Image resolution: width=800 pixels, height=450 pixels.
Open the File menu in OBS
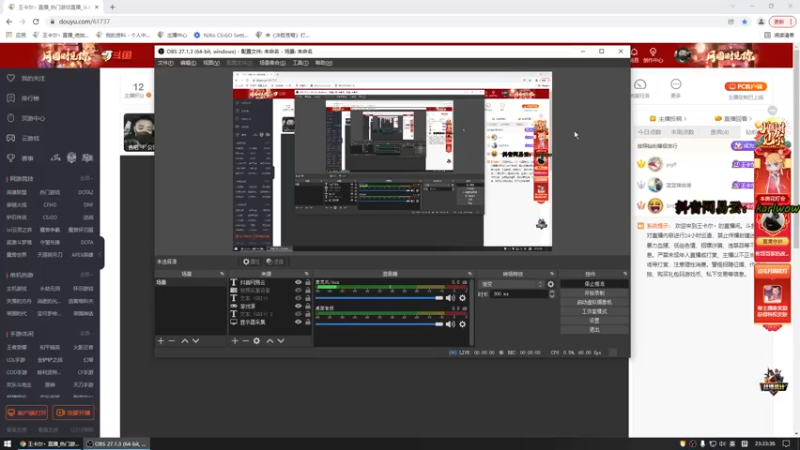pos(165,63)
